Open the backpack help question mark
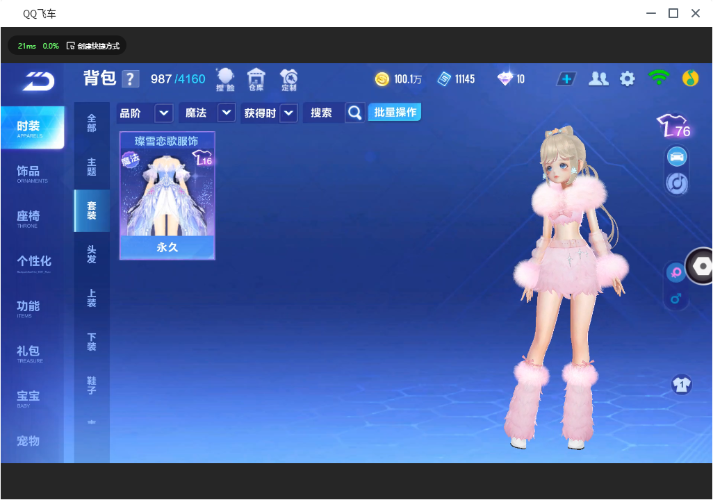Screen dimensions: 713x500 point(130,79)
